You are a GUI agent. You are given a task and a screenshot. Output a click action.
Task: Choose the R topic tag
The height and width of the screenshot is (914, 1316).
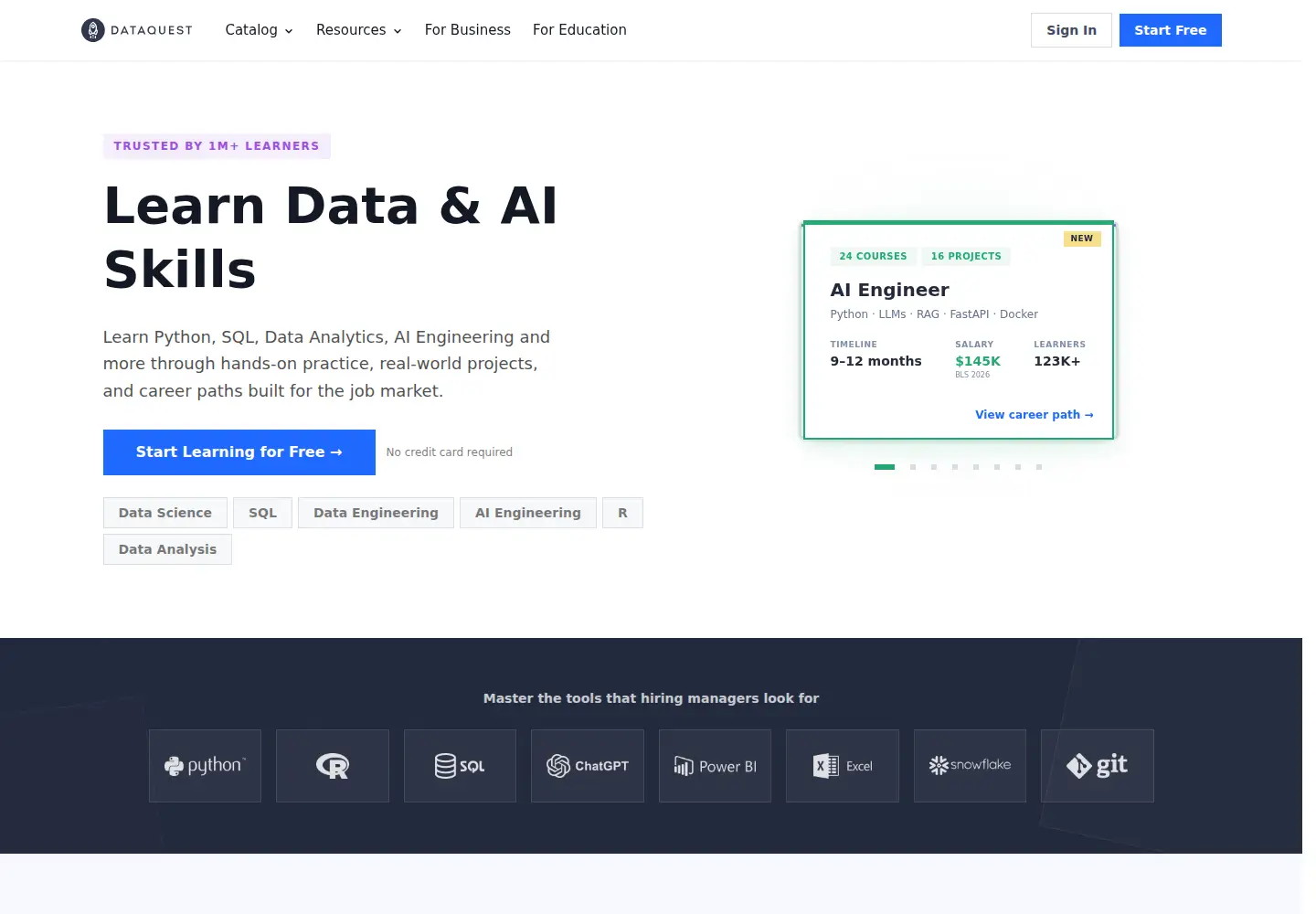click(622, 513)
